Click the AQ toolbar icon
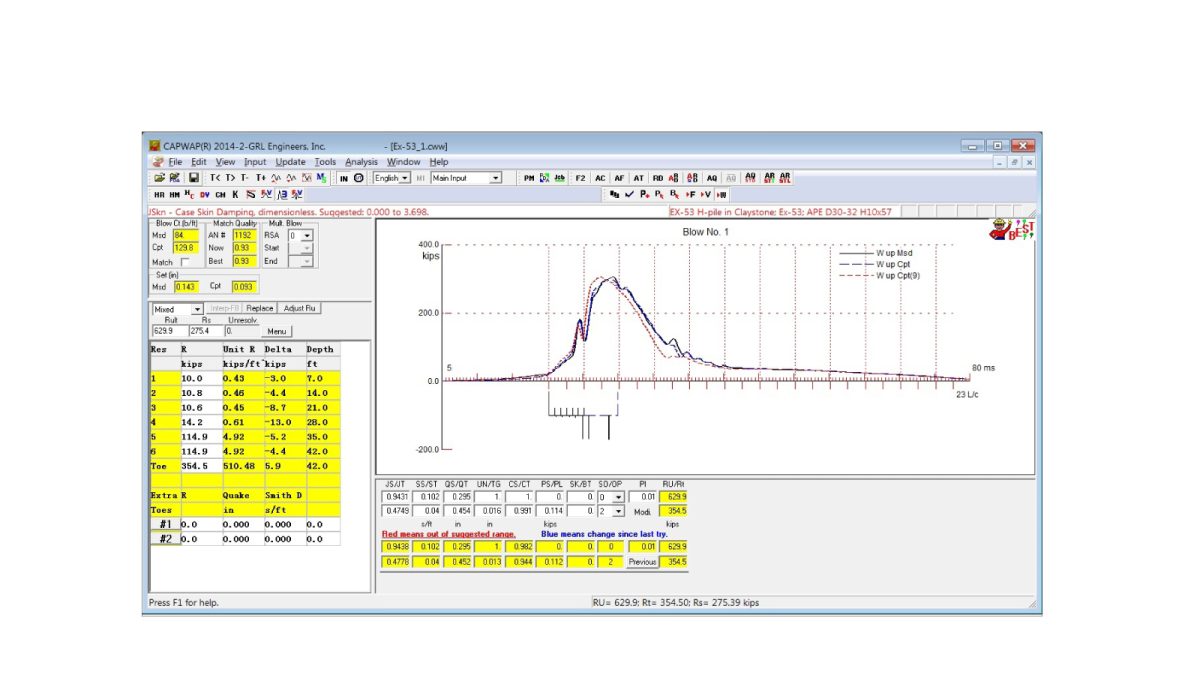This screenshot has width=1200, height=675. (712, 178)
